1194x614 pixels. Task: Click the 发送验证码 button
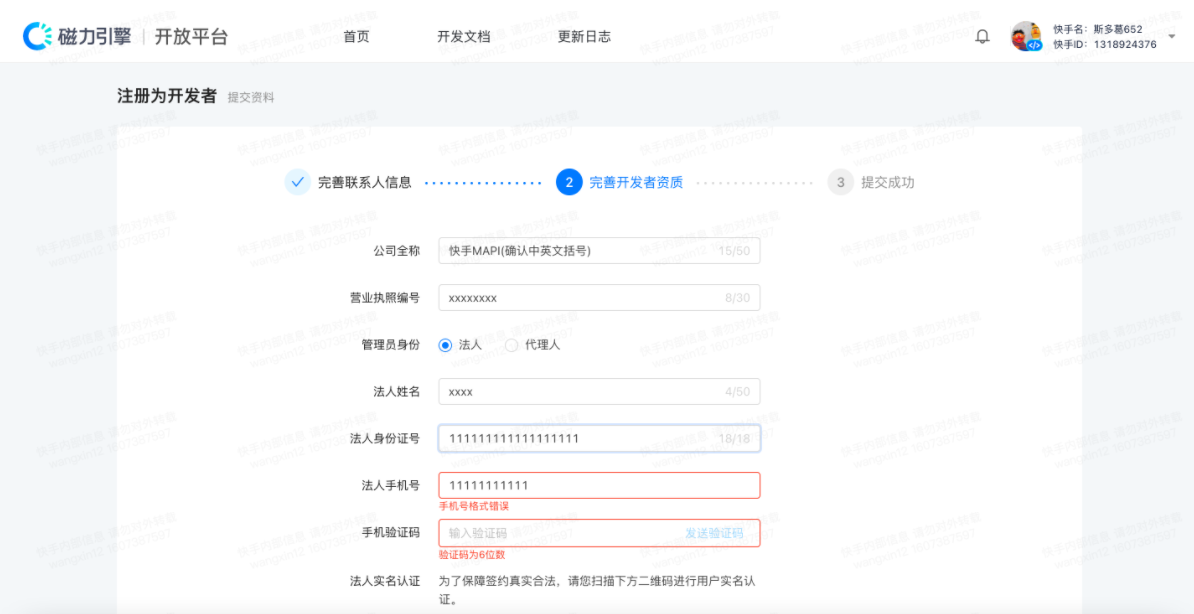coord(715,532)
